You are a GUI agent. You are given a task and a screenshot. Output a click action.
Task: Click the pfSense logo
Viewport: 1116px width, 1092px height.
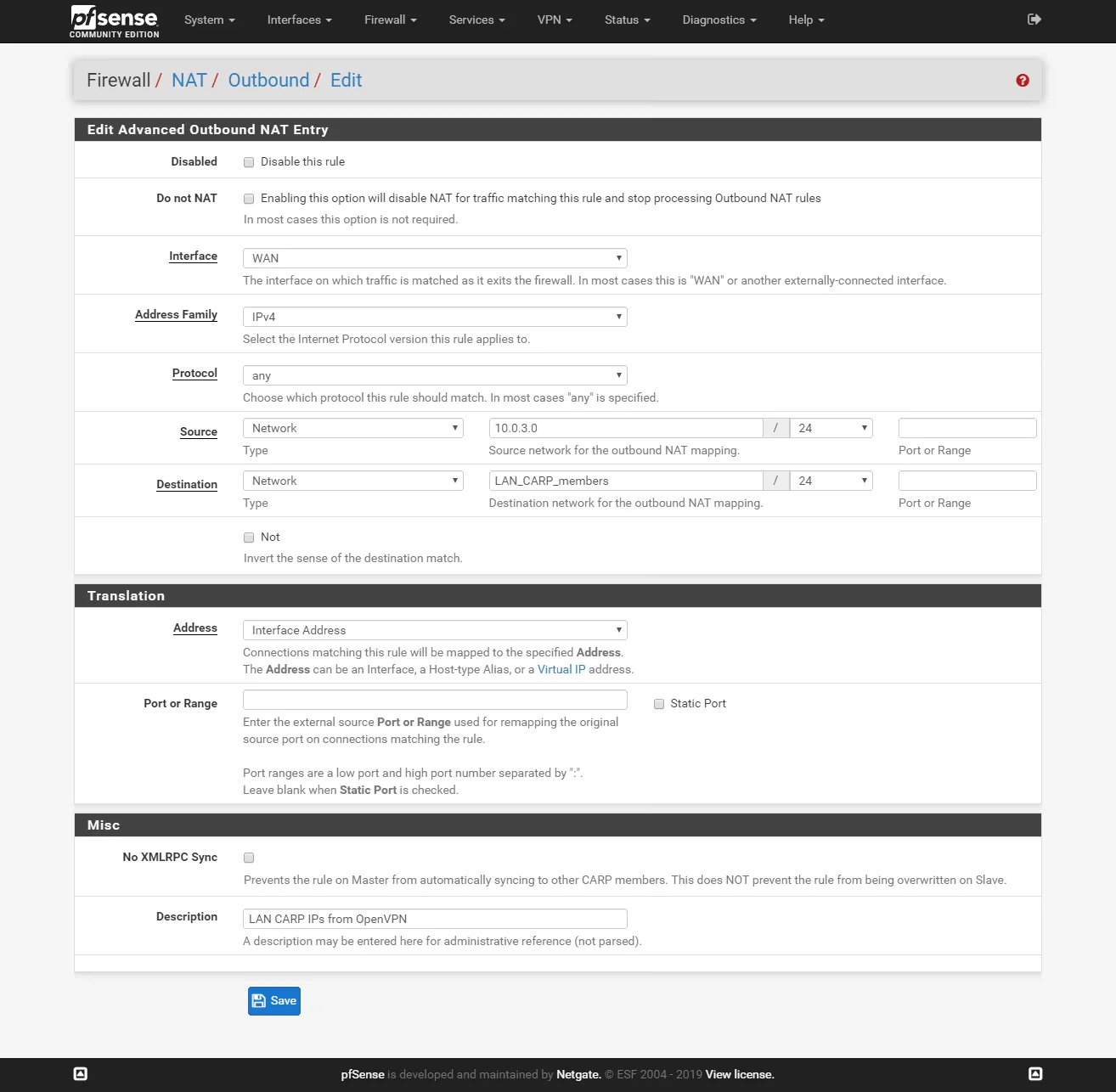[113, 21]
